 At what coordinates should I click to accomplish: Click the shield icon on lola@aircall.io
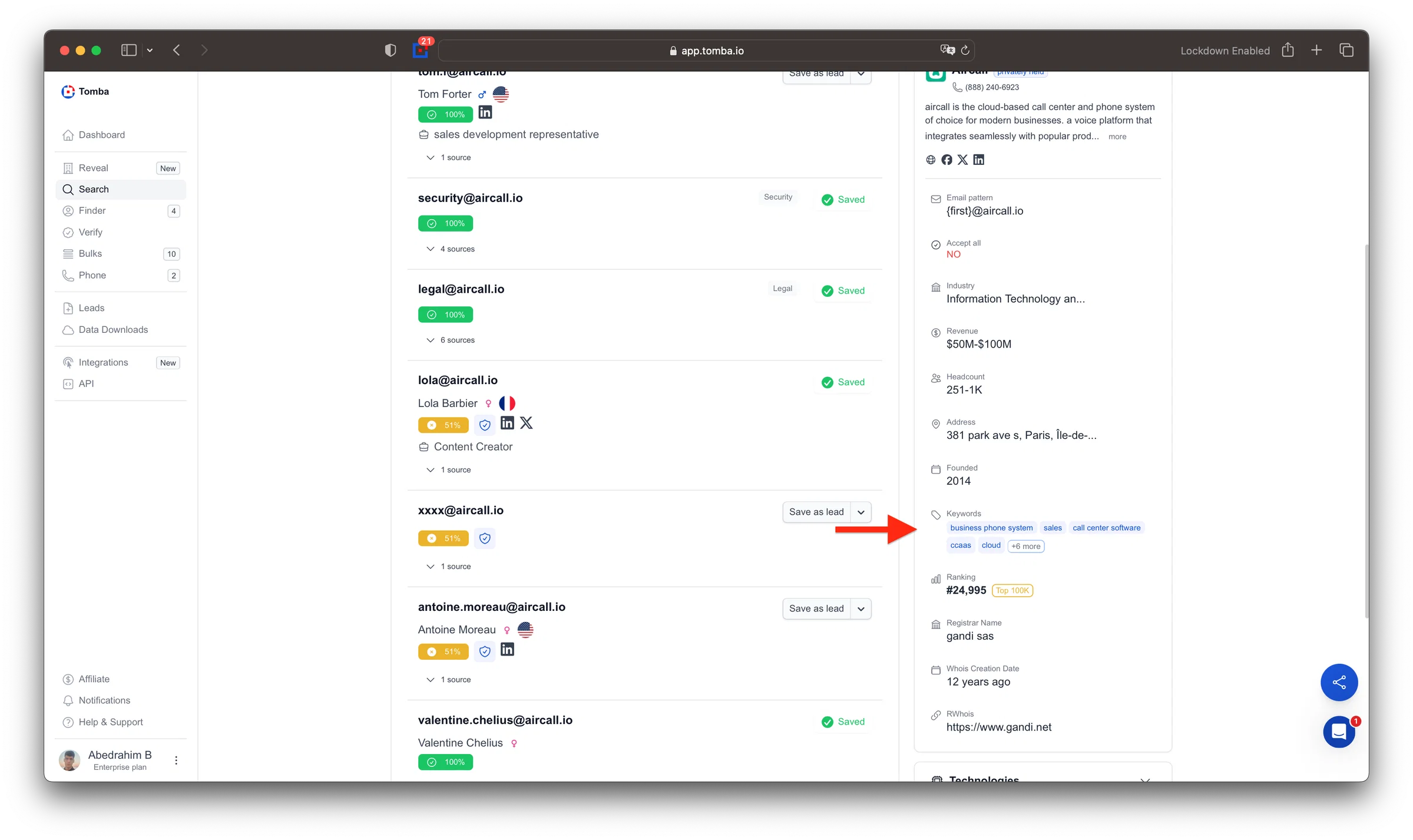485,425
